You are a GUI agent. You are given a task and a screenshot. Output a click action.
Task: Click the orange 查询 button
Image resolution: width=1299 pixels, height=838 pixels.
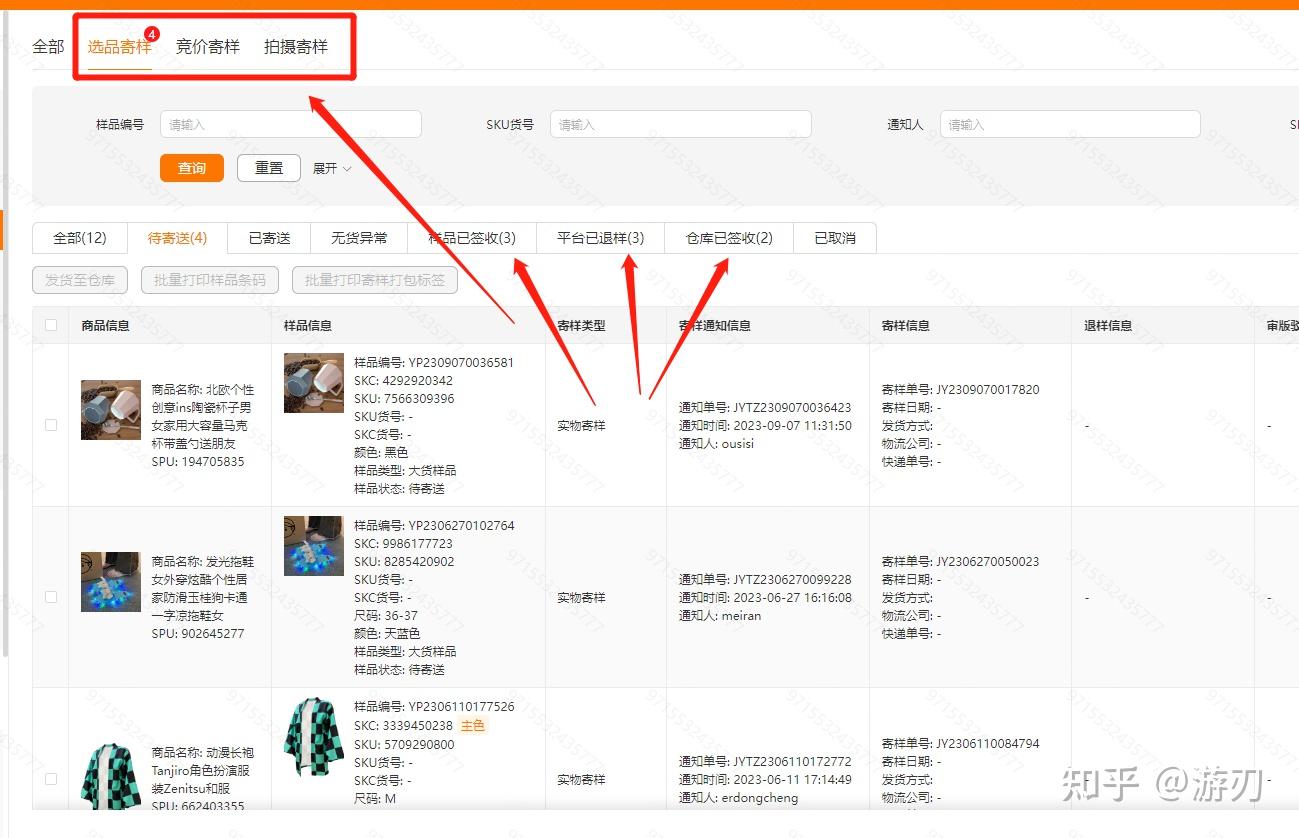click(192, 168)
